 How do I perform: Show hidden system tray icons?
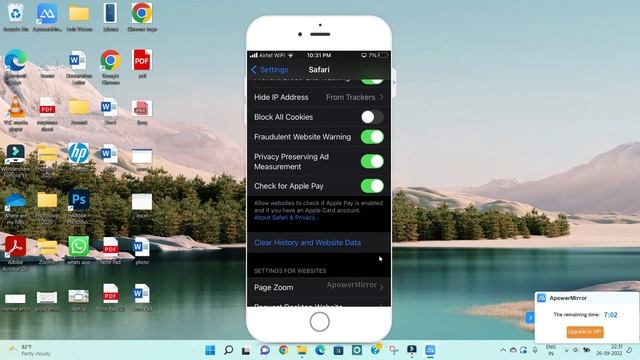pos(503,350)
